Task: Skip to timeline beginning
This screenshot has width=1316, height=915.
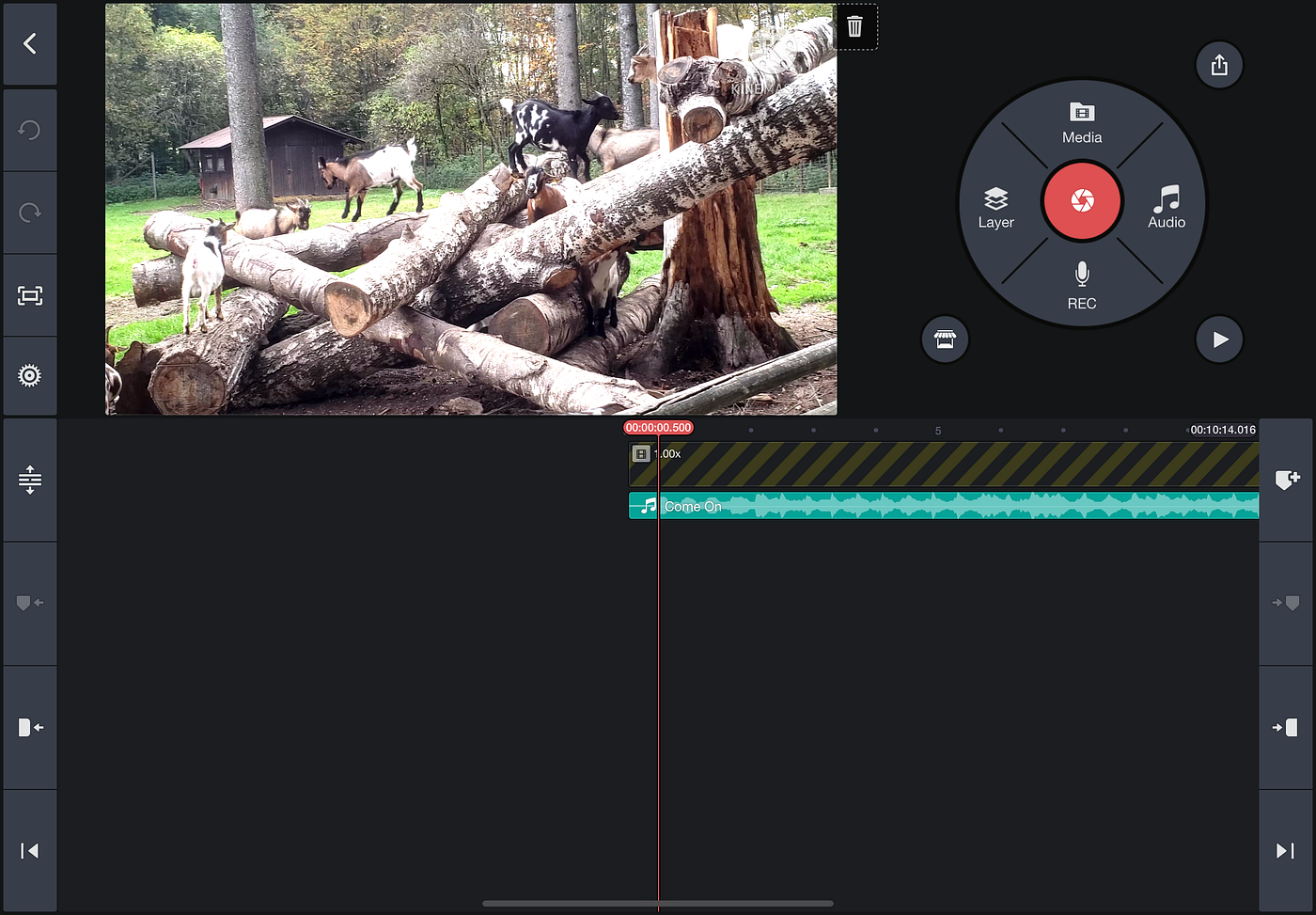Action: click(x=30, y=851)
